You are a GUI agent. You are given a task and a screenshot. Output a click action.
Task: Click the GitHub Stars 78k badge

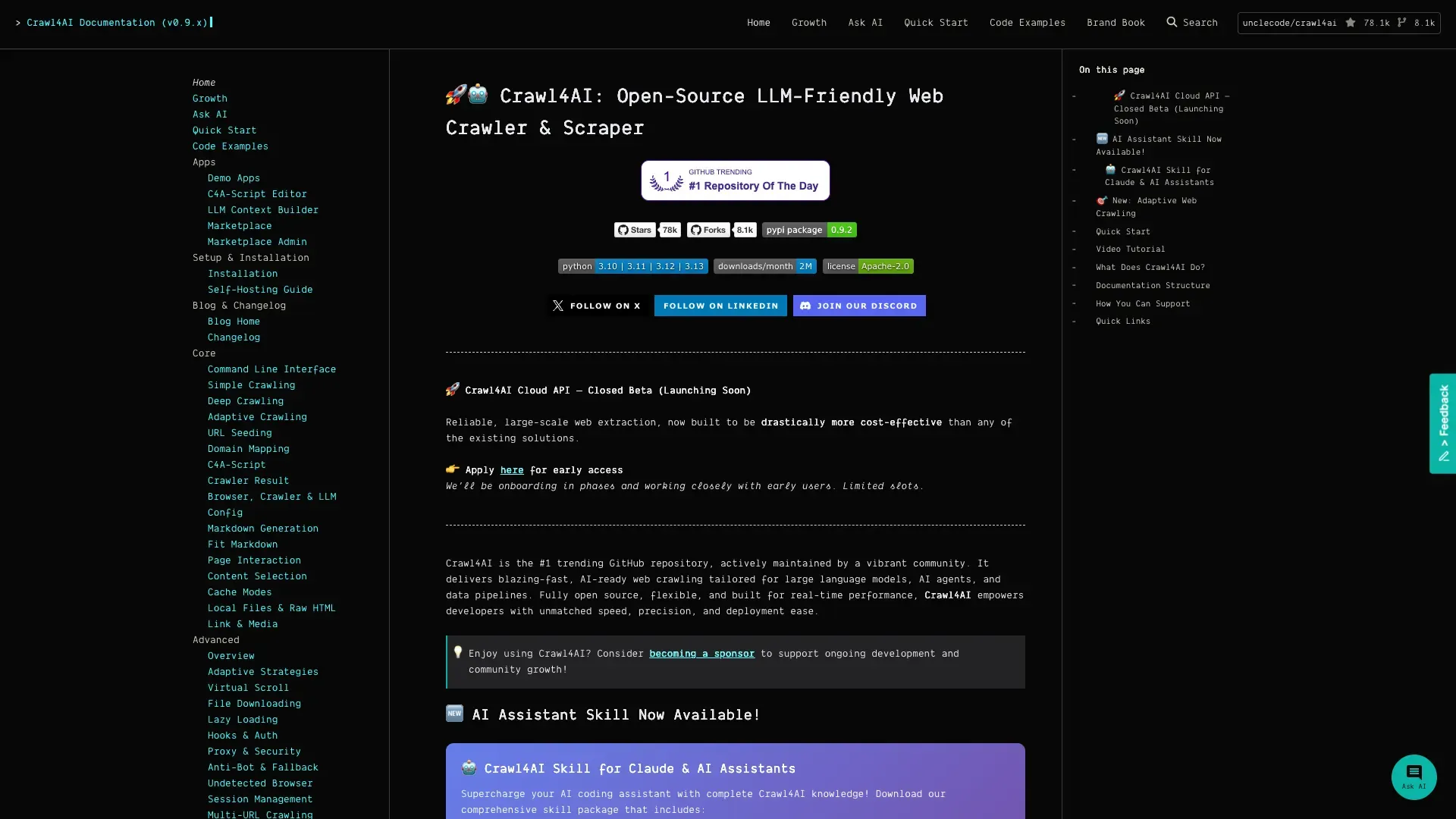tap(647, 230)
